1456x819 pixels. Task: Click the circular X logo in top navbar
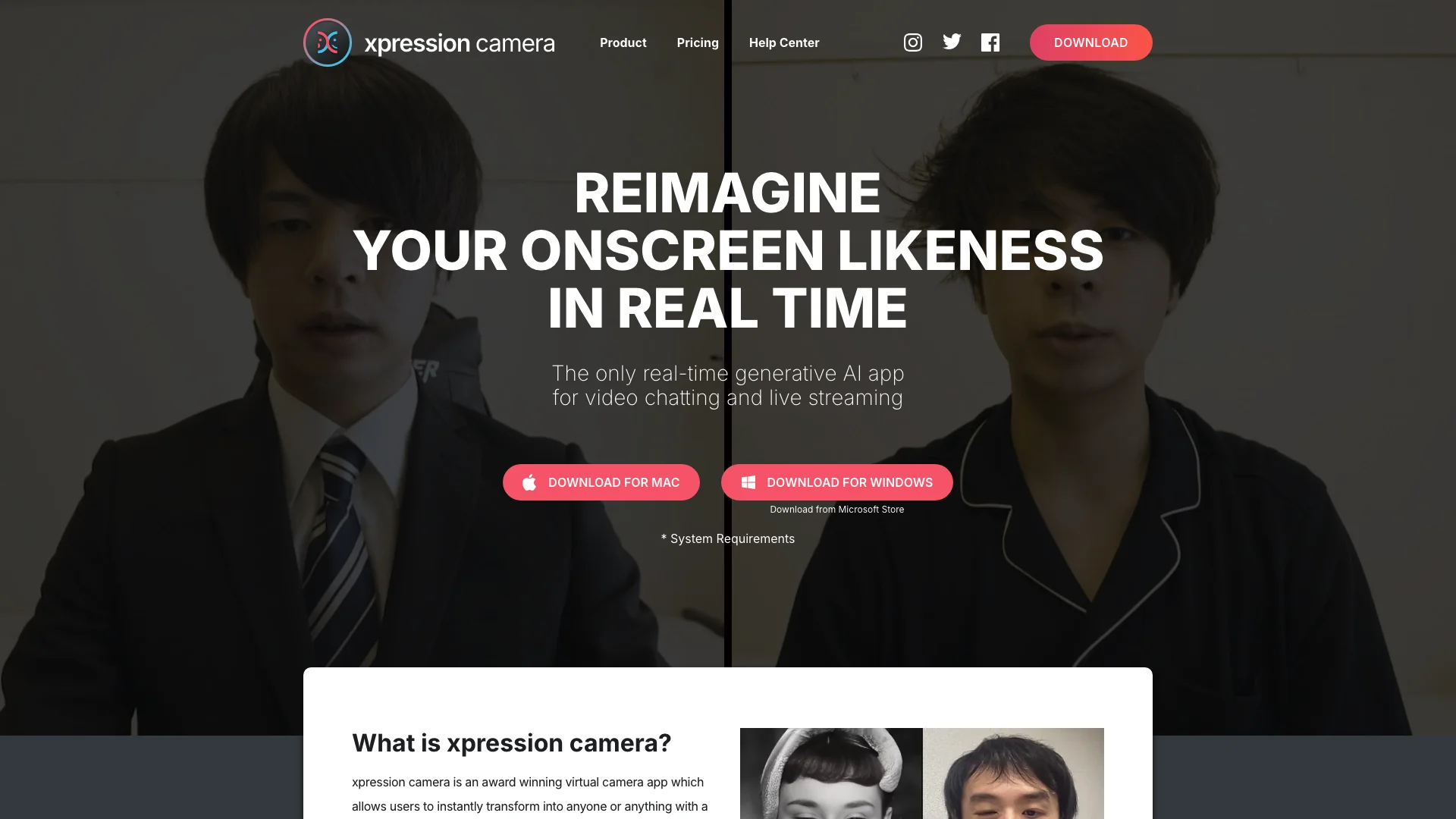tap(326, 42)
